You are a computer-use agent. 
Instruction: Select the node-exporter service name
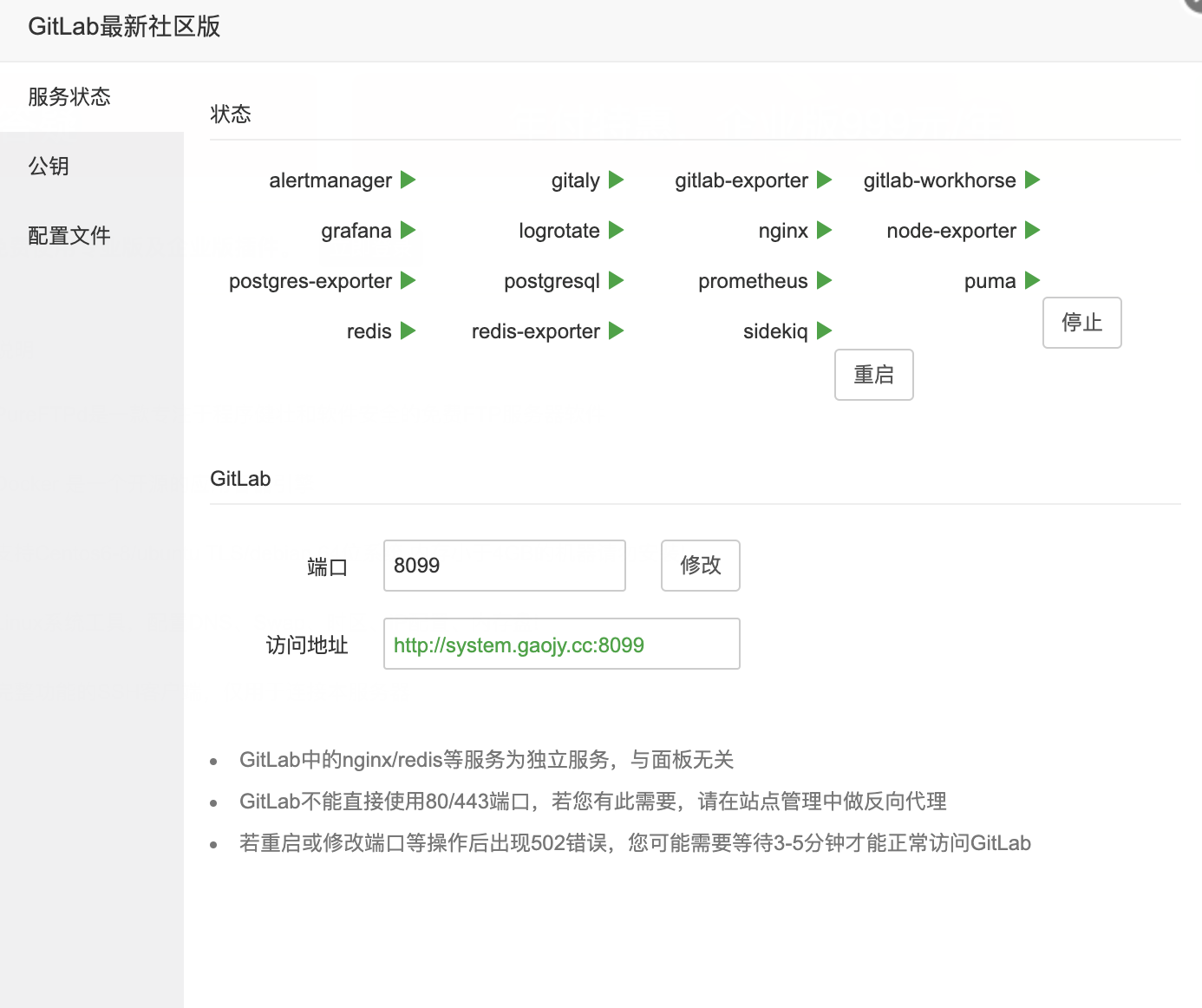click(951, 231)
